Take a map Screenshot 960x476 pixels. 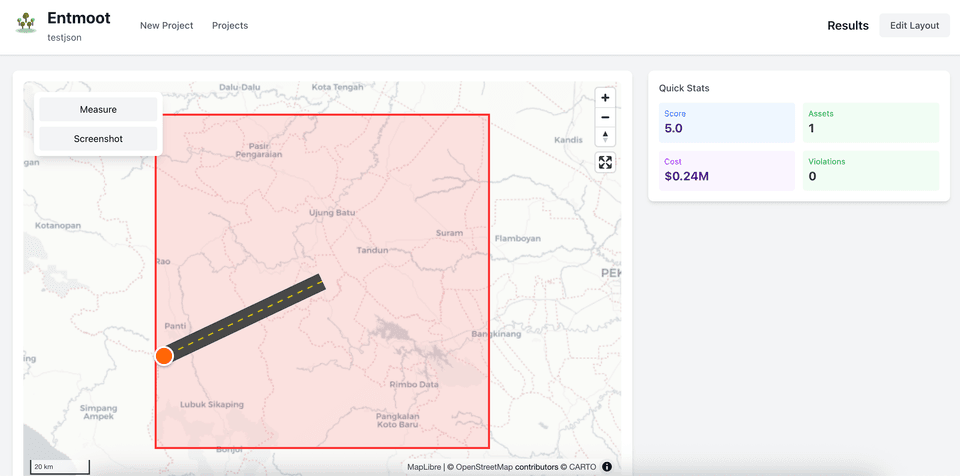click(x=98, y=139)
